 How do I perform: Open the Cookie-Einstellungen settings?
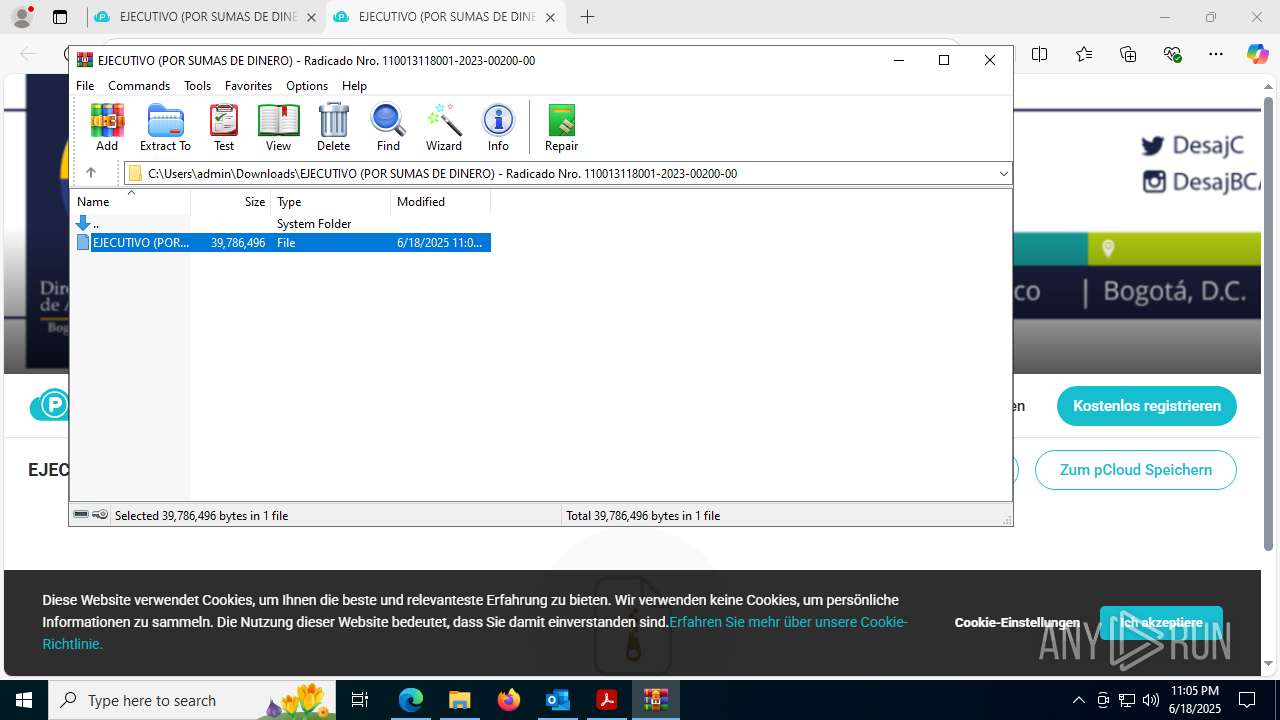point(1017,622)
